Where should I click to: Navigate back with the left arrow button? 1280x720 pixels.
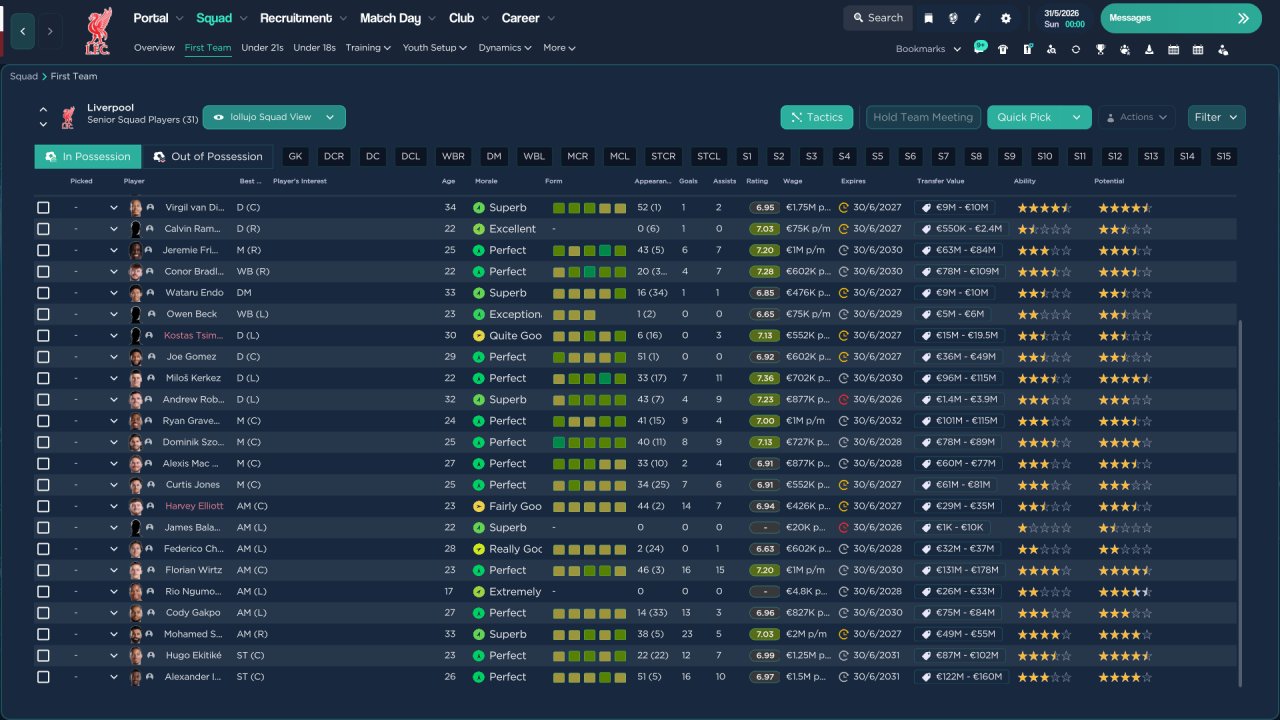coord(22,31)
